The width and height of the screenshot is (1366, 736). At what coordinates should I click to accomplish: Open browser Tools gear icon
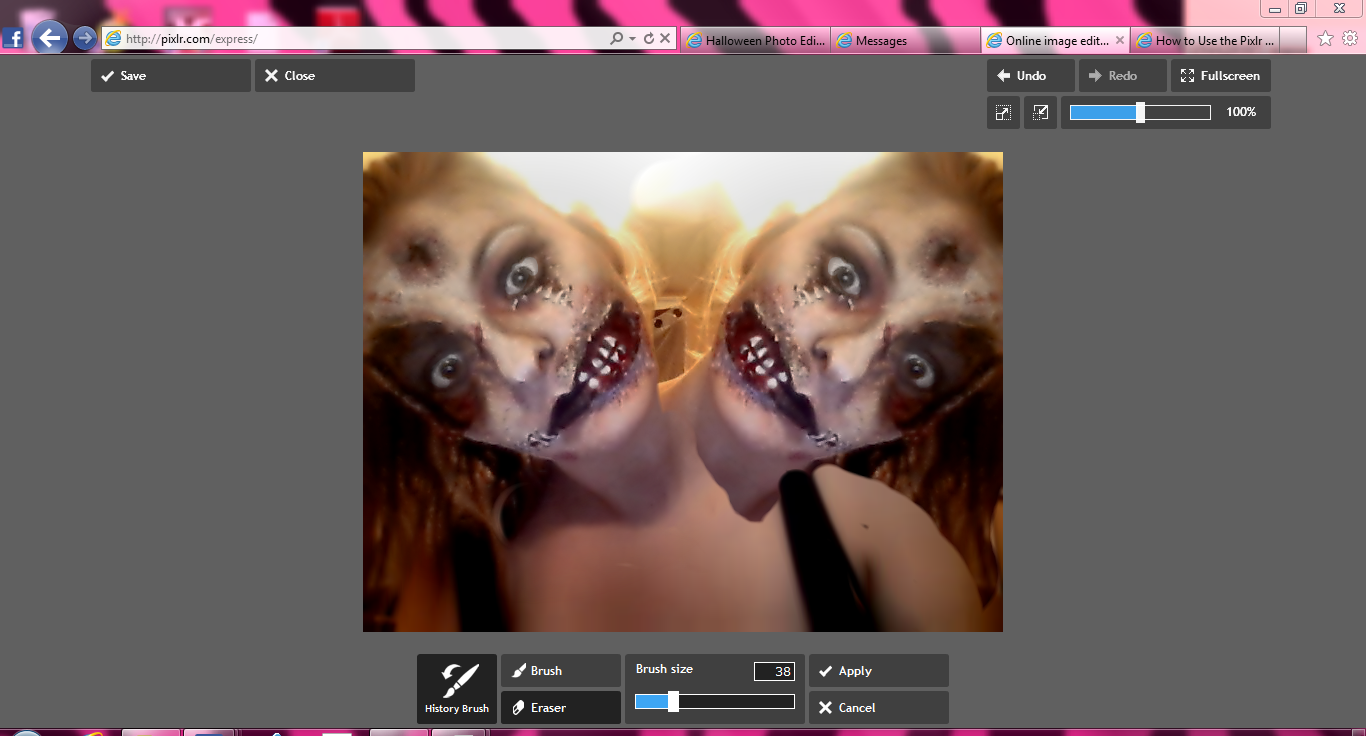coord(1350,39)
